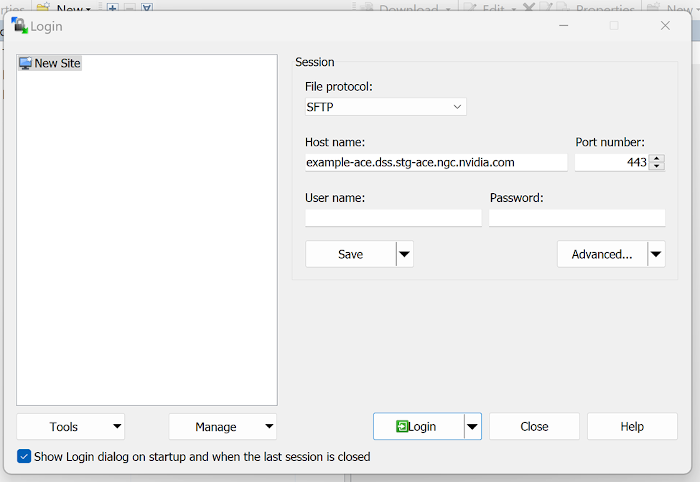Click the Port number field showing 443
The height and width of the screenshot is (482, 700).
tap(611, 162)
